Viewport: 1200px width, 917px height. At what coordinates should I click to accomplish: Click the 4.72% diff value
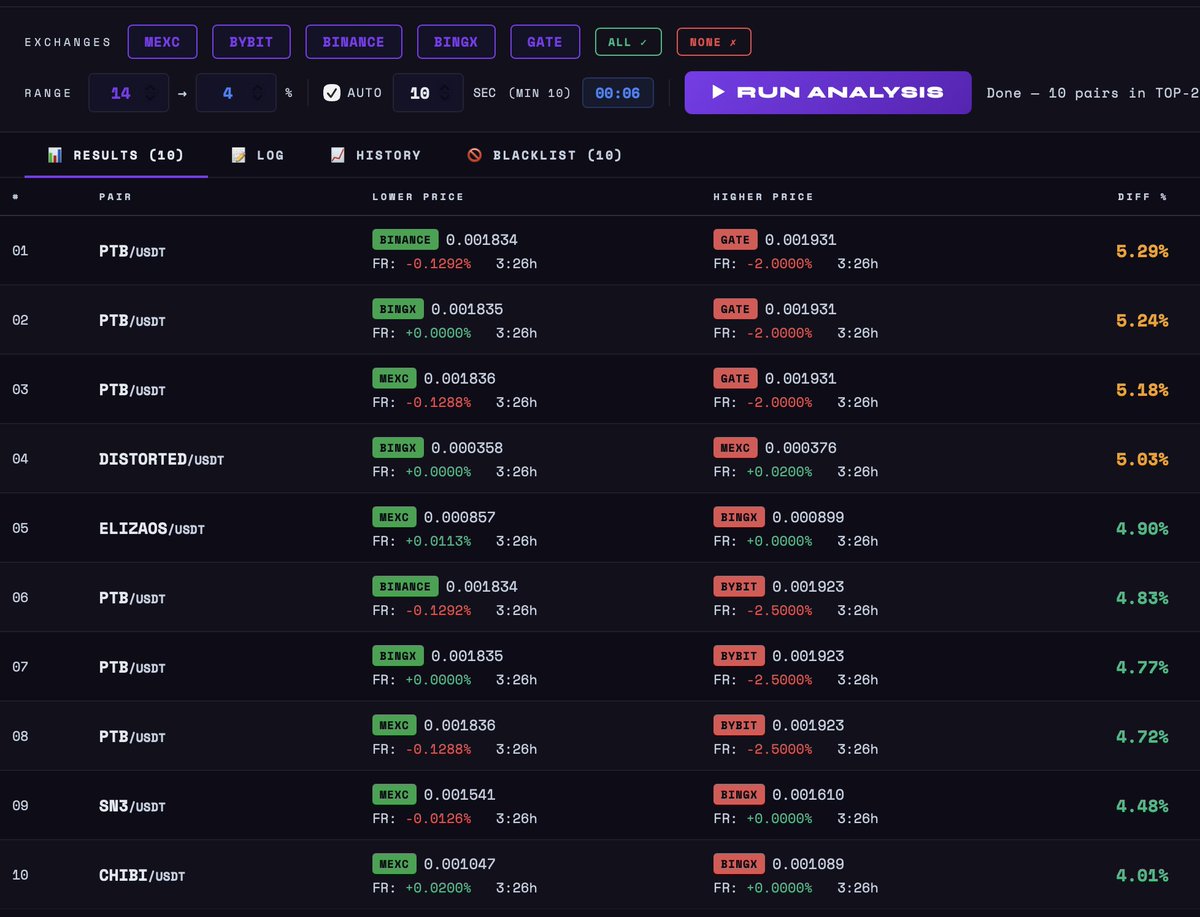point(1142,737)
